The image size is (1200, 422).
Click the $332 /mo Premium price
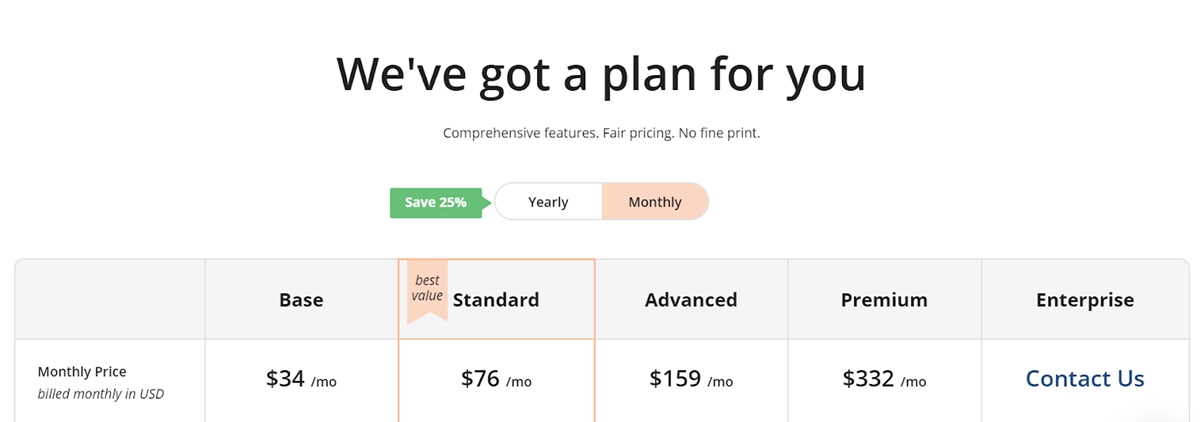[x=884, y=379]
